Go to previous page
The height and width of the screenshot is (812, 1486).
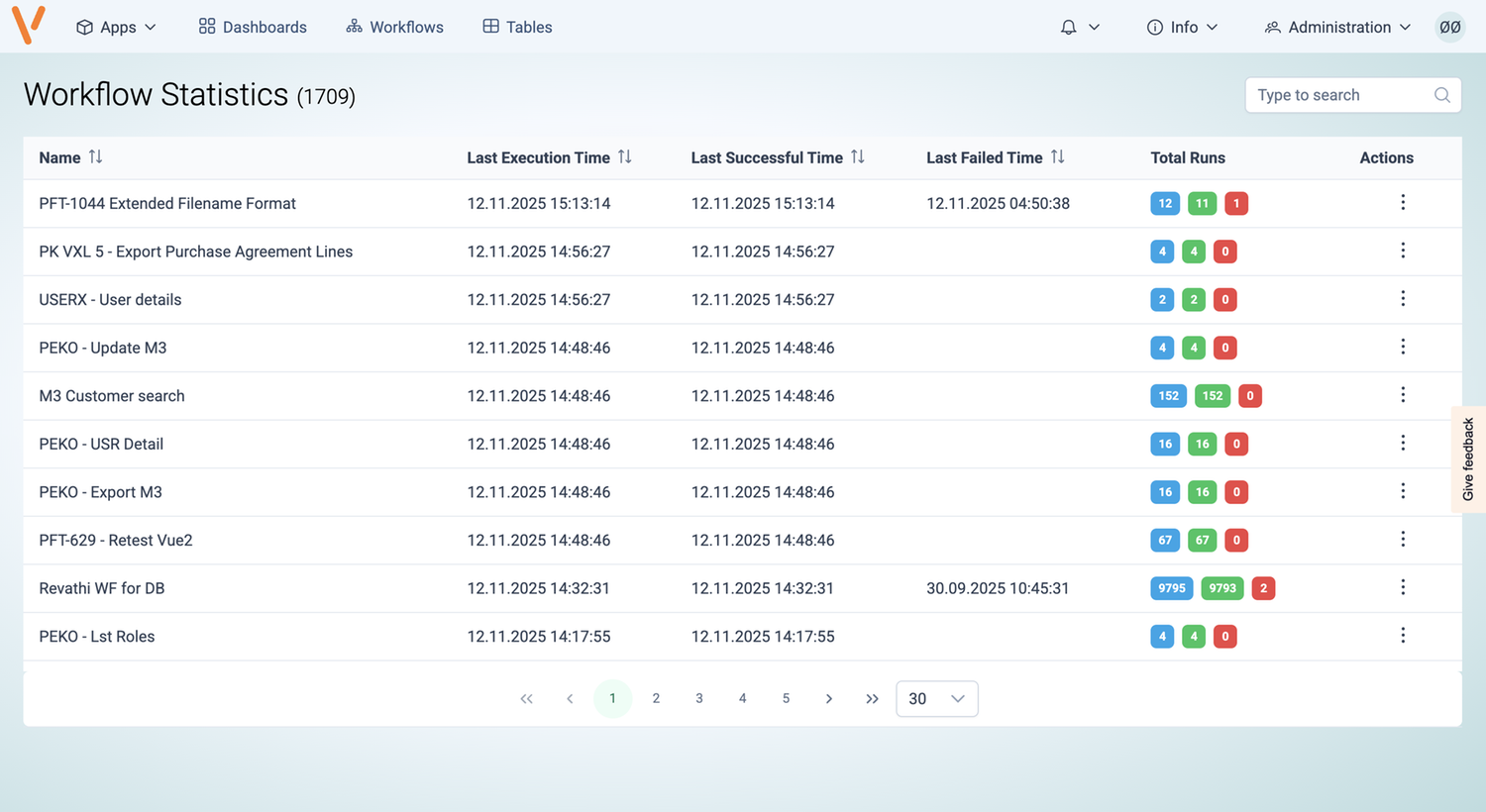pos(570,699)
